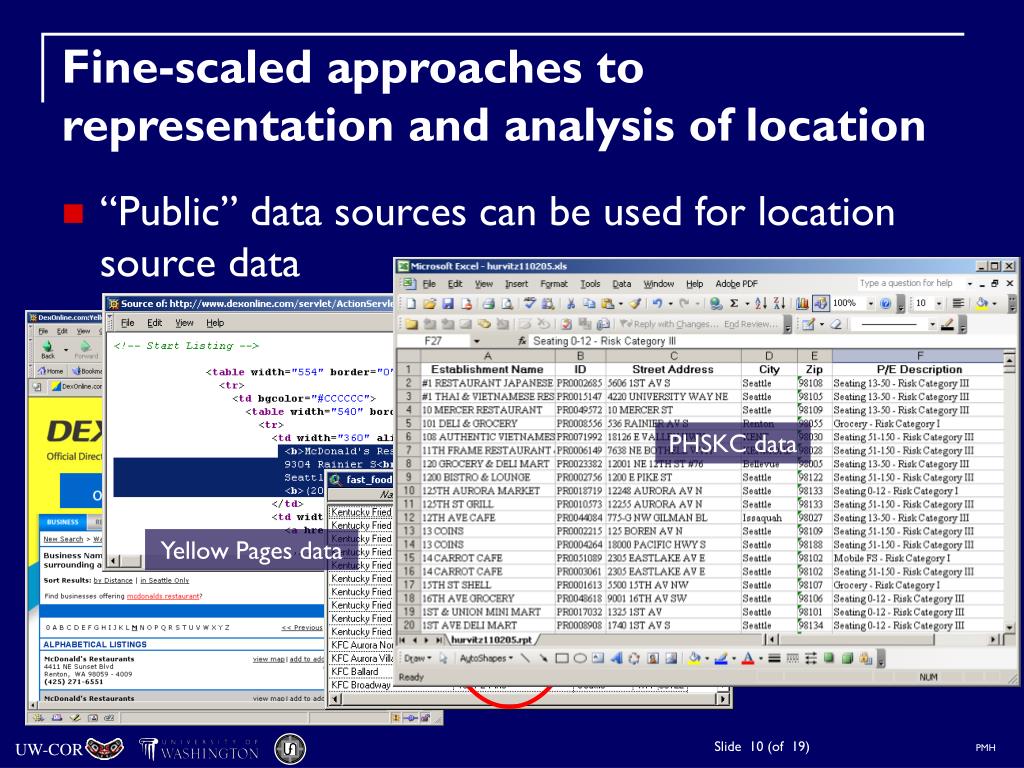The image size is (1024, 768).
Task: Click the AutoSum sigma icon
Action: pyautogui.click(x=734, y=304)
